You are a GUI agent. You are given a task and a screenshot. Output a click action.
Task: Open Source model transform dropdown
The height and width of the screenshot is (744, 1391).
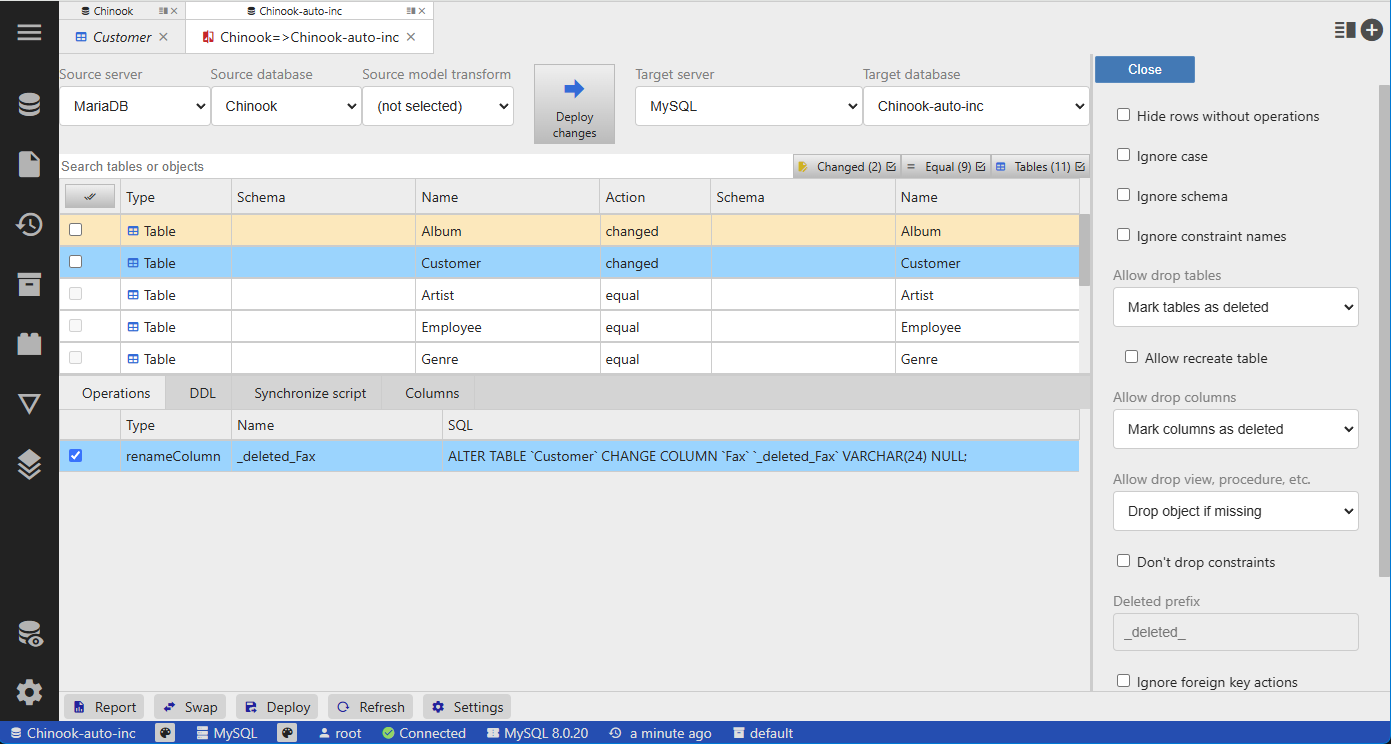point(438,106)
